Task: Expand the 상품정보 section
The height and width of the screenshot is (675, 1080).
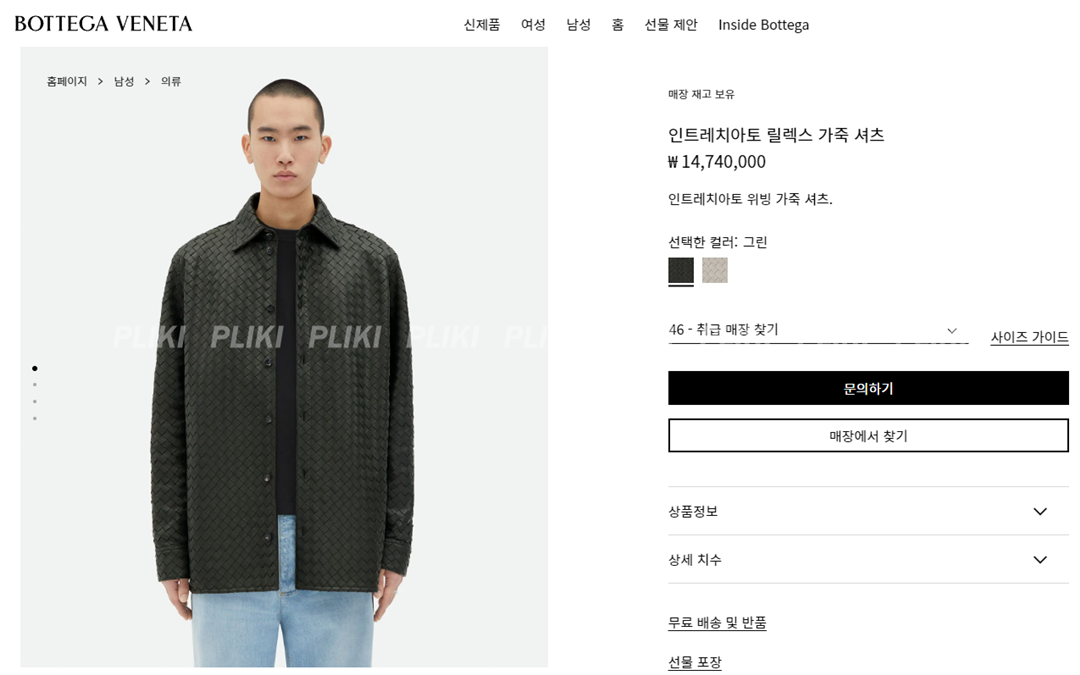Action: point(868,511)
